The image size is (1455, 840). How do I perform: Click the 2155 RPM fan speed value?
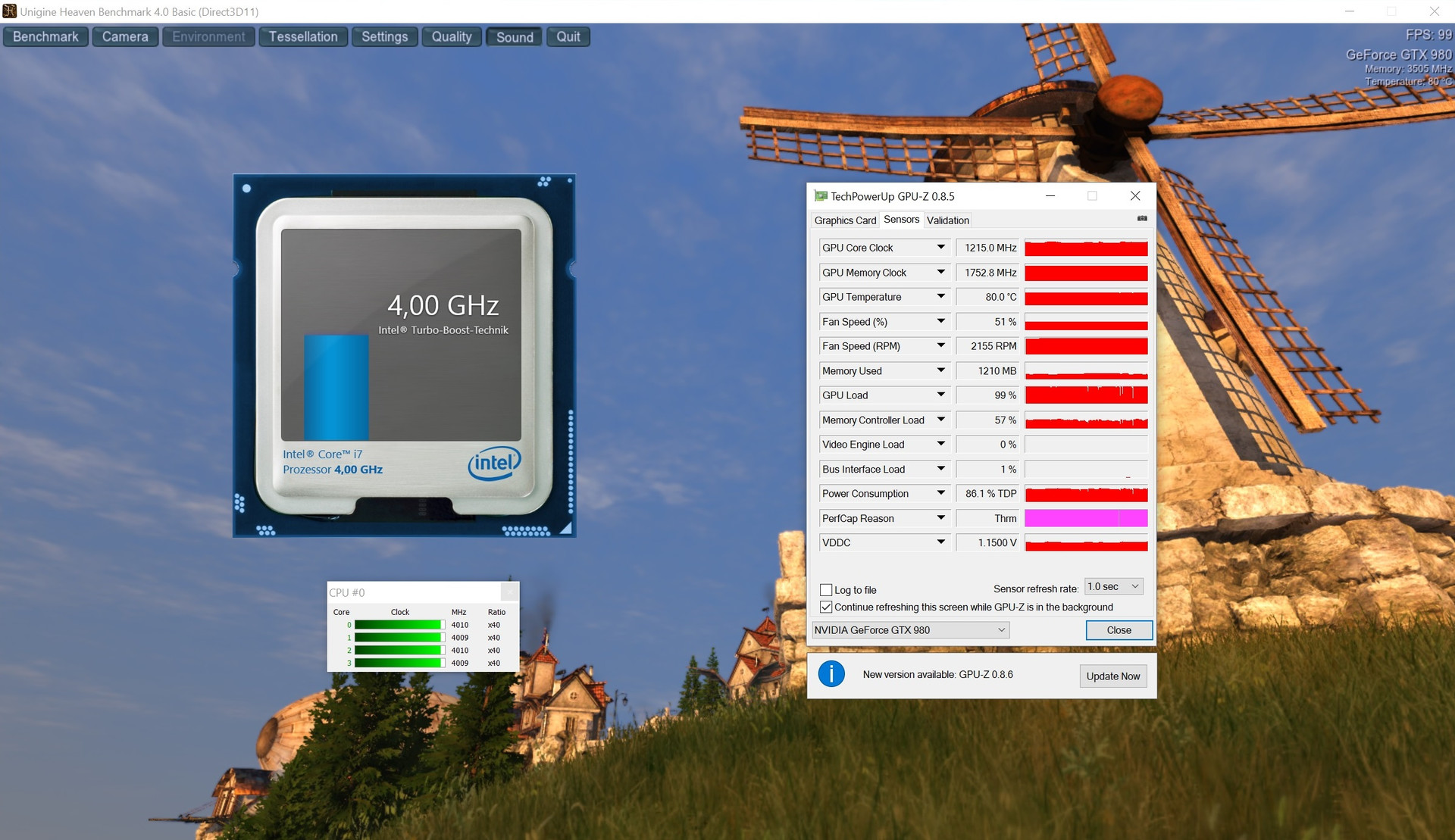click(990, 346)
